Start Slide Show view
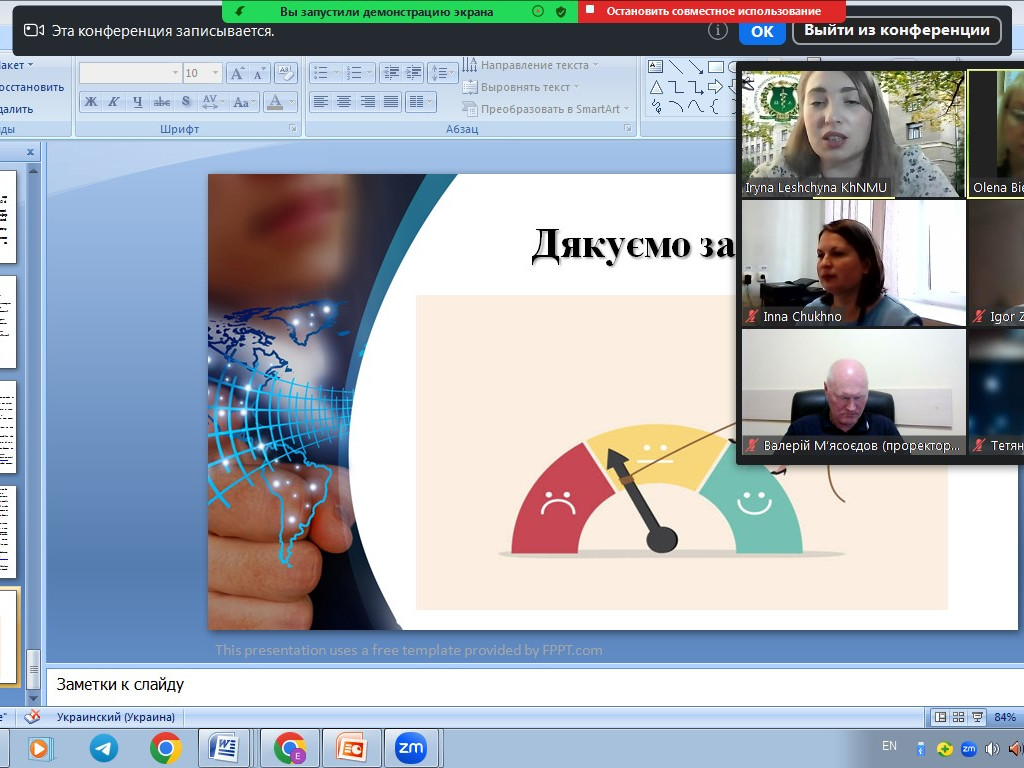This screenshot has height=768, width=1024. pyautogui.click(x=977, y=717)
